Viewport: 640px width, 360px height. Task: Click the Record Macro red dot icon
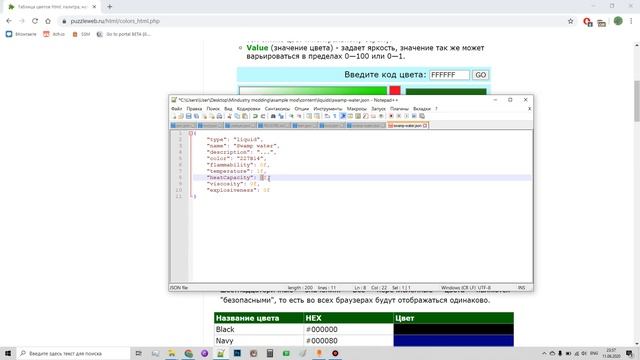pyautogui.click(x=391, y=116)
